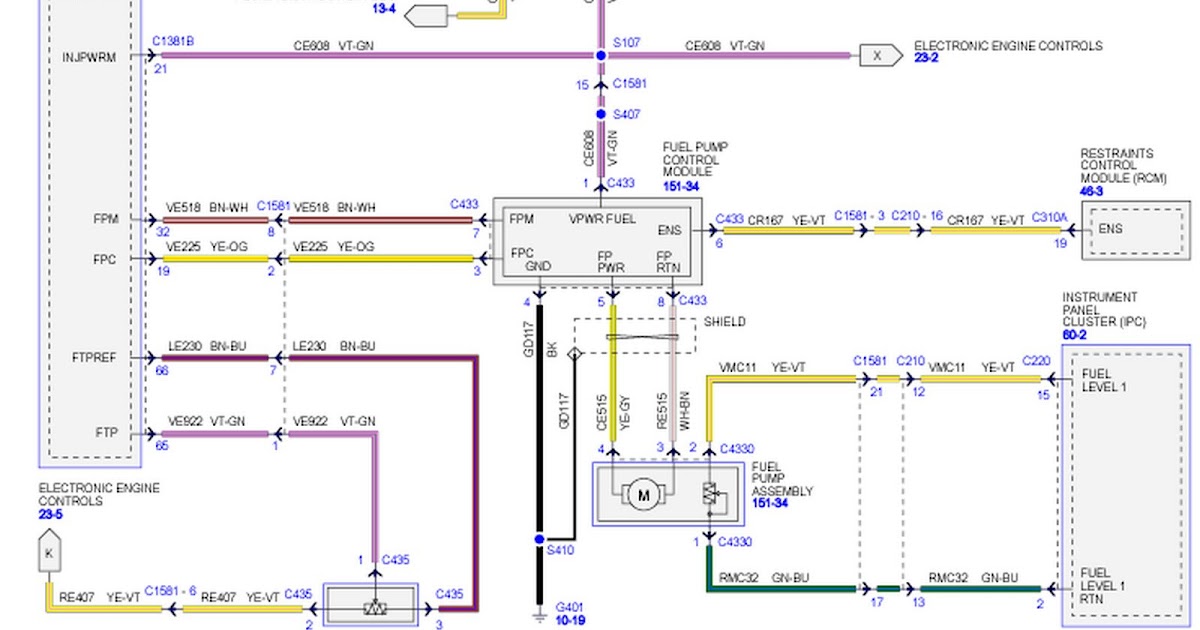1200x630 pixels.
Task: Click the S410 splice dot
Action: pyautogui.click(x=540, y=538)
